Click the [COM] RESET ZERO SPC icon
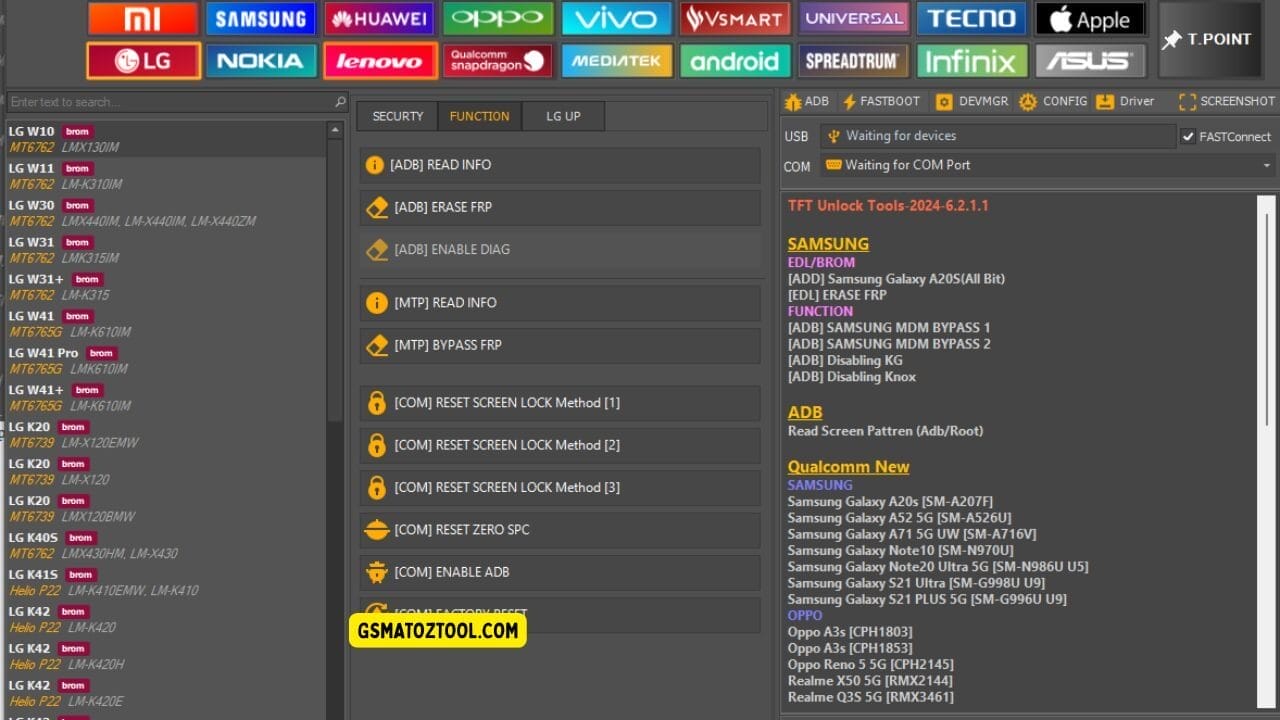 (377, 529)
